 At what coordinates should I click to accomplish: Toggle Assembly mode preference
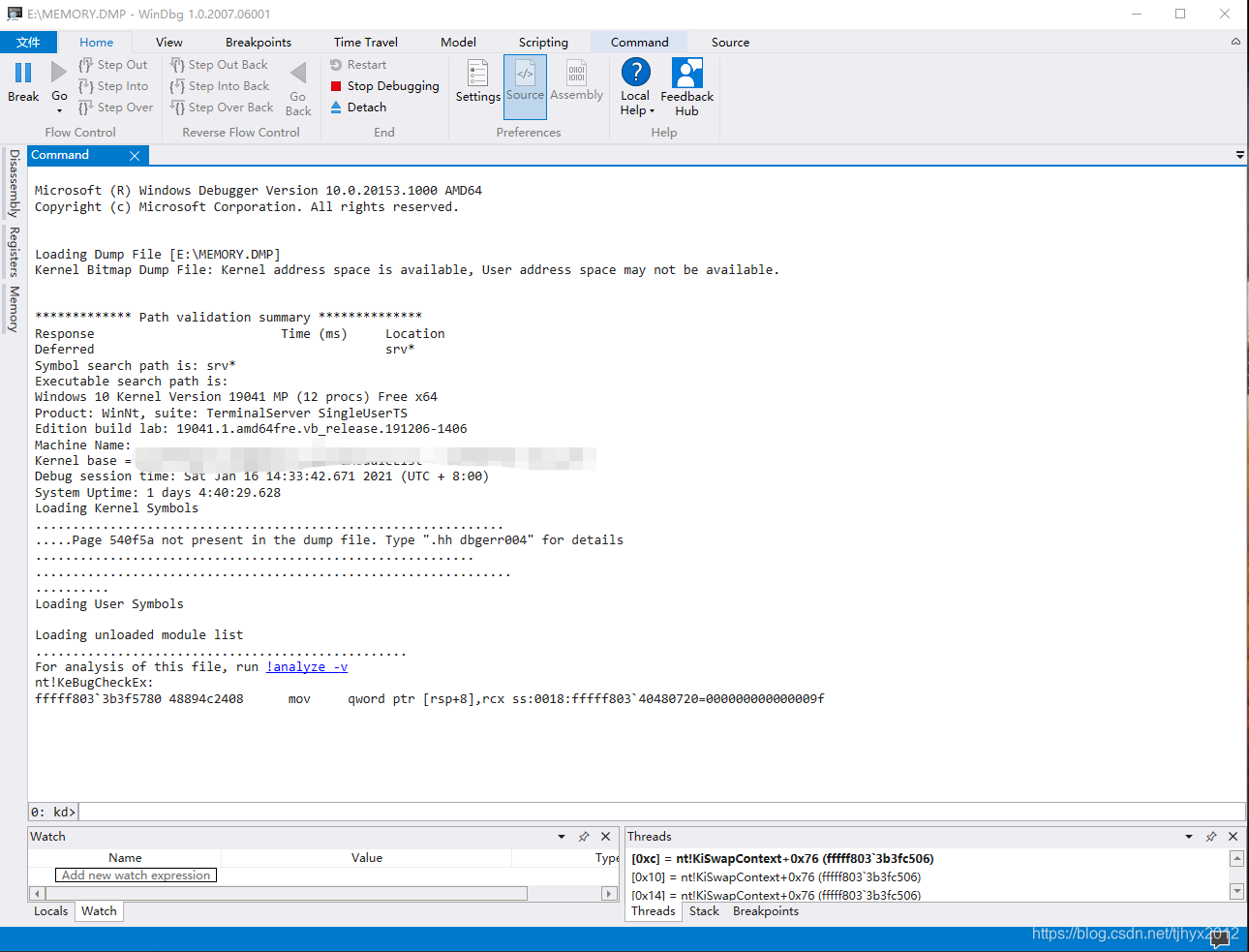point(576,81)
